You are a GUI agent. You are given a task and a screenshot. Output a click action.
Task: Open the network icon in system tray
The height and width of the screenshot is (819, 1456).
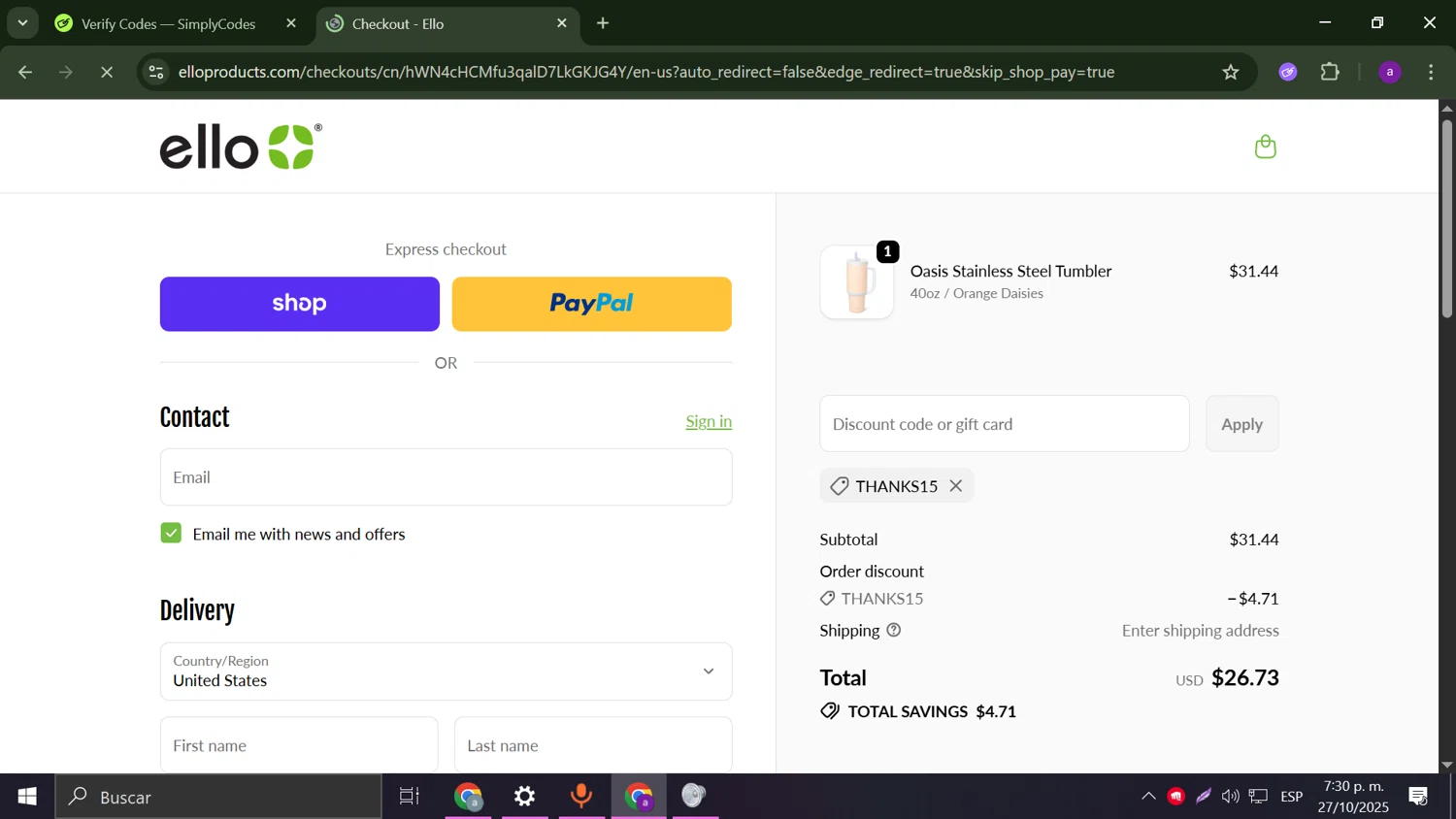1258,797
